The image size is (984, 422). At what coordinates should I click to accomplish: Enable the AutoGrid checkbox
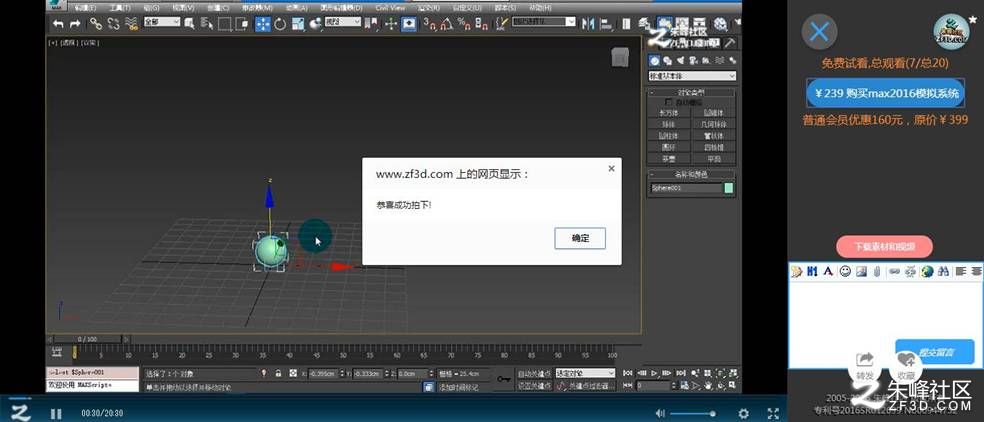click(669, 102)
